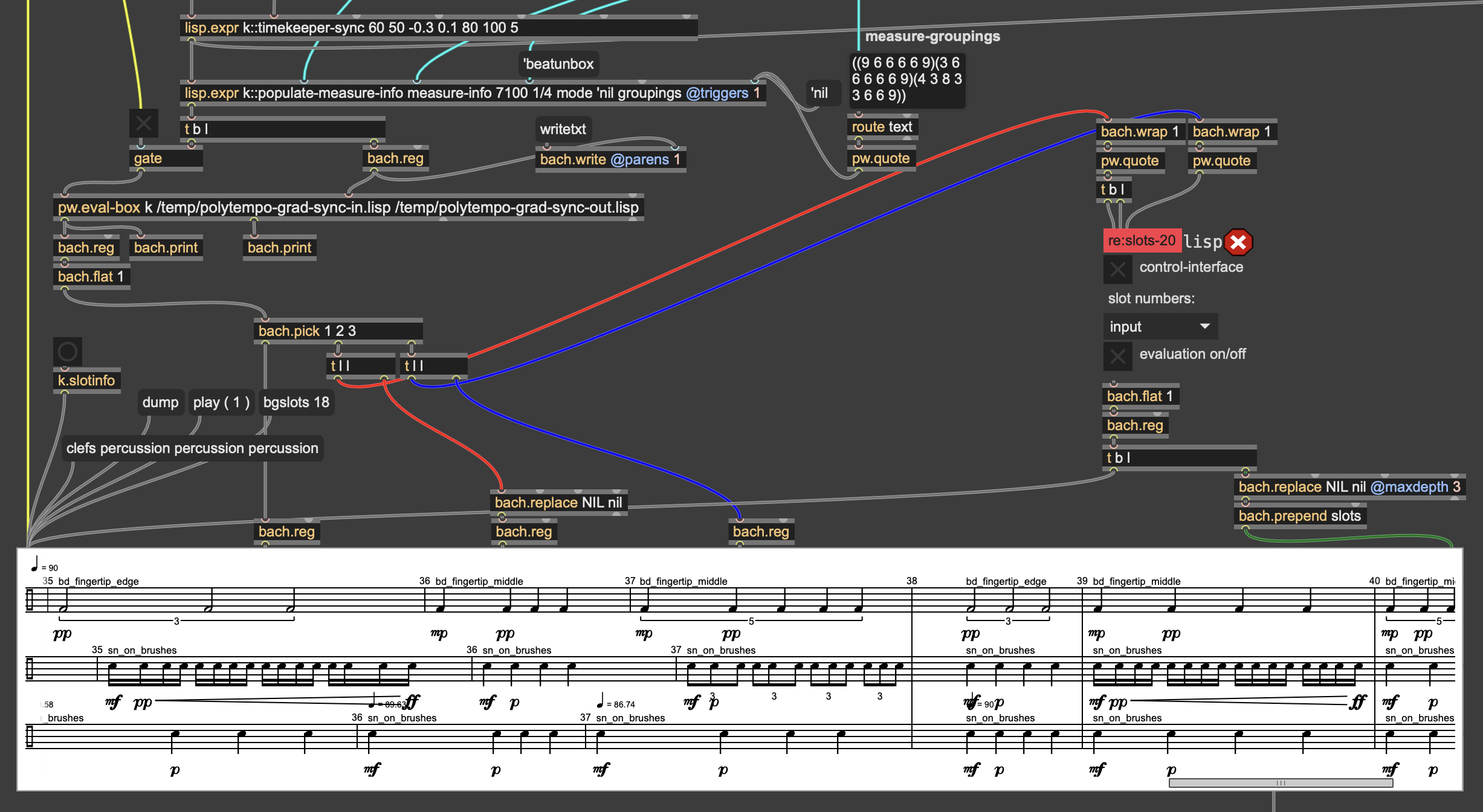Click the 'beatunbox message box
Viewport: 1483px width, 812px height.
(x=558, y=64)
